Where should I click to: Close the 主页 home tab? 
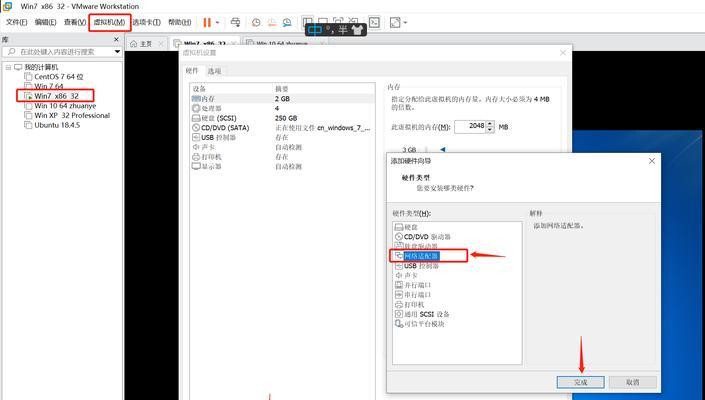(x=161, y=44)
